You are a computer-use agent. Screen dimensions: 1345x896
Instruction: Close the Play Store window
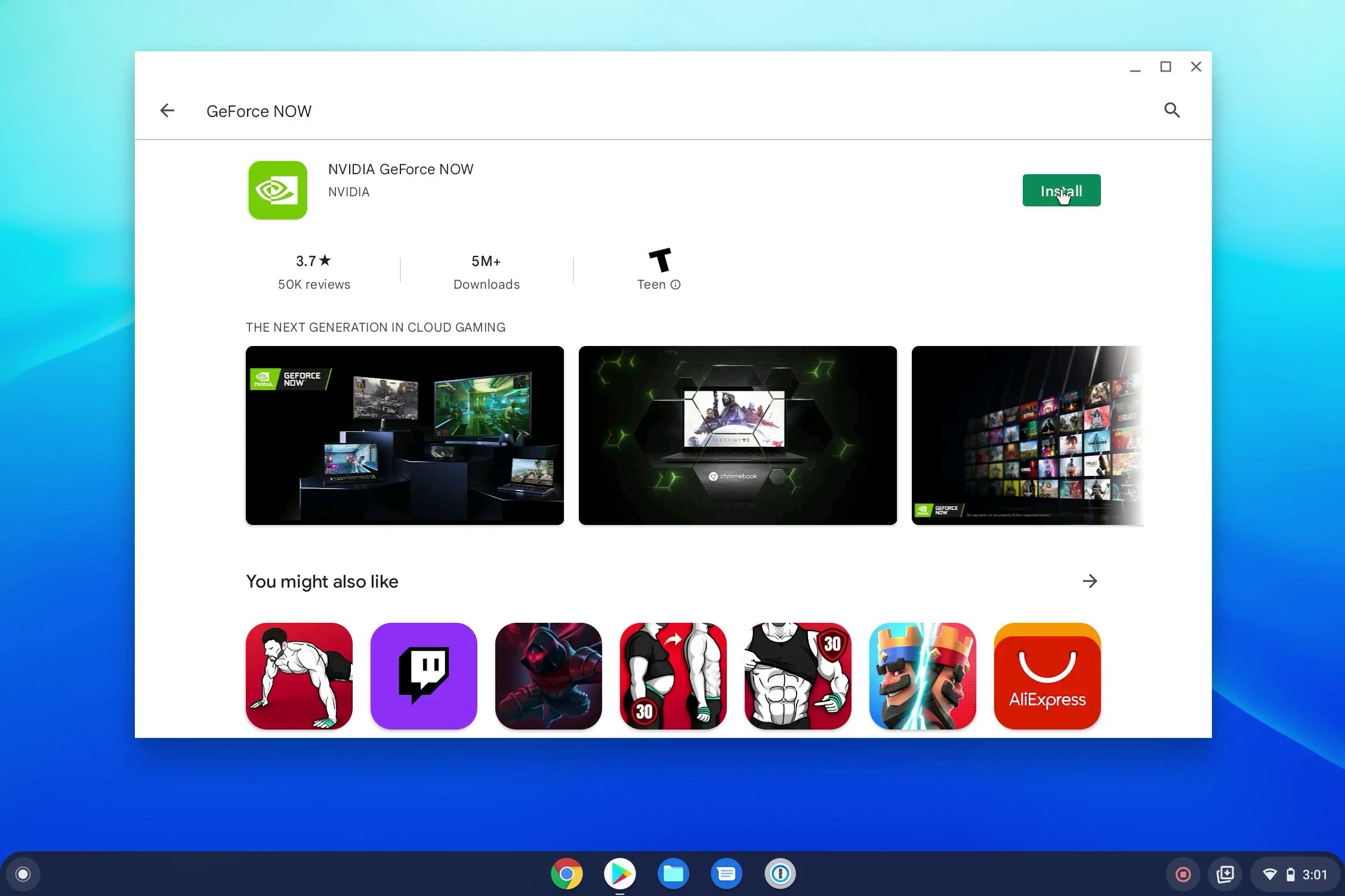(x=1196, y=67)
